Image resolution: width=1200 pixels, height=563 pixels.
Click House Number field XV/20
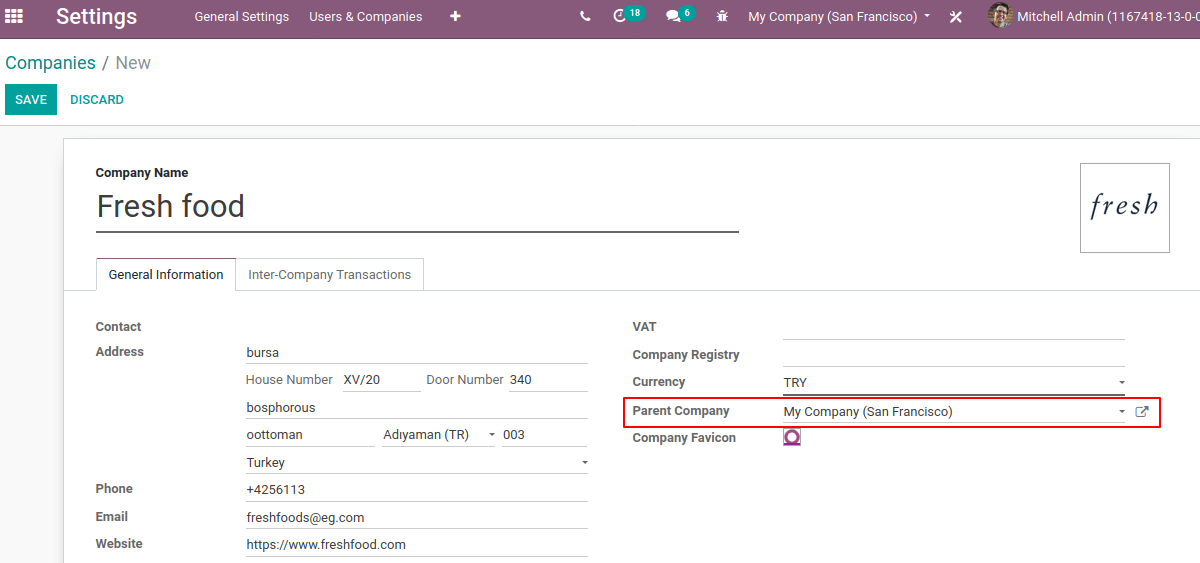381,380
